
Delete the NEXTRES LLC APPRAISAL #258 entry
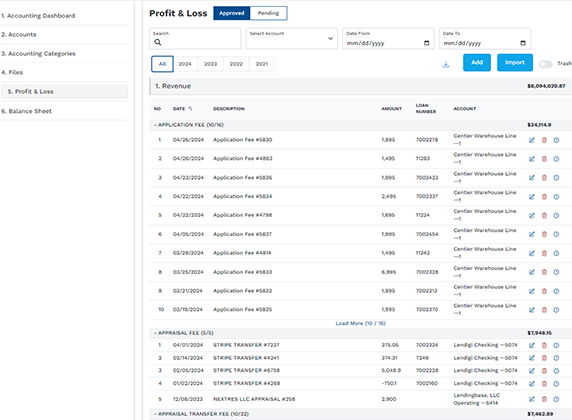coord(544,399)
